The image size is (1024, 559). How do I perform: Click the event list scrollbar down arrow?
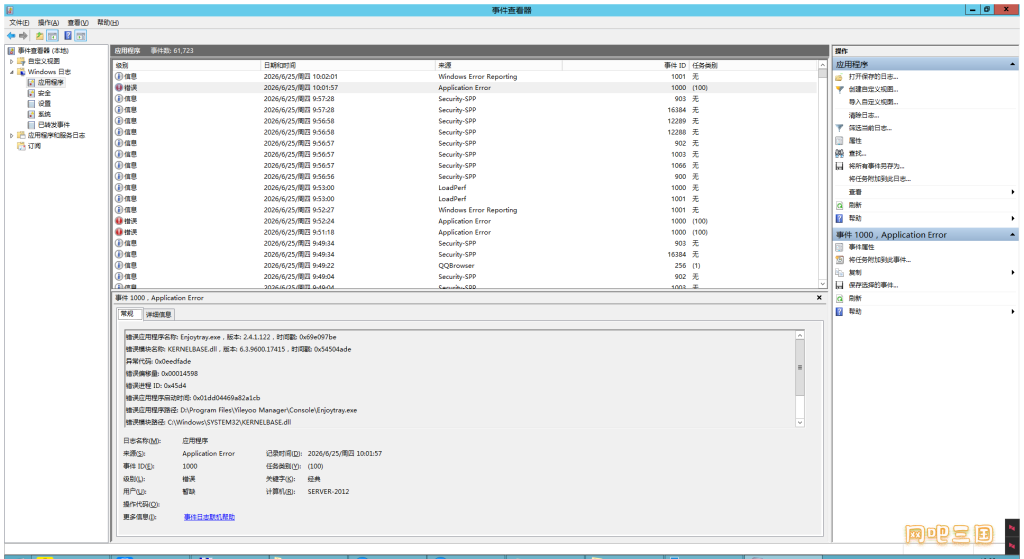(822, 284)
